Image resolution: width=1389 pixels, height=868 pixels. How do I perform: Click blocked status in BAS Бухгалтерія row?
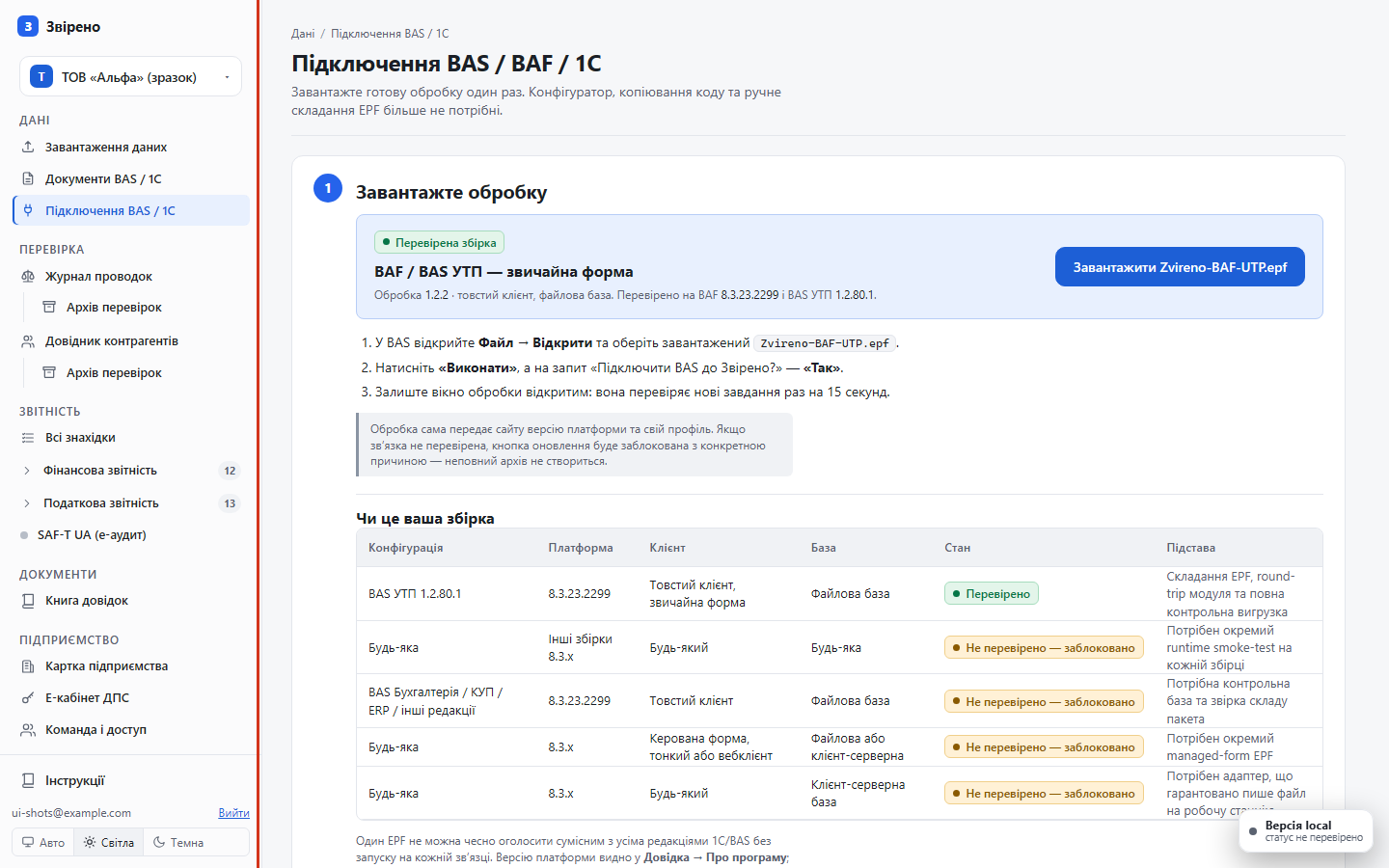1044,702
